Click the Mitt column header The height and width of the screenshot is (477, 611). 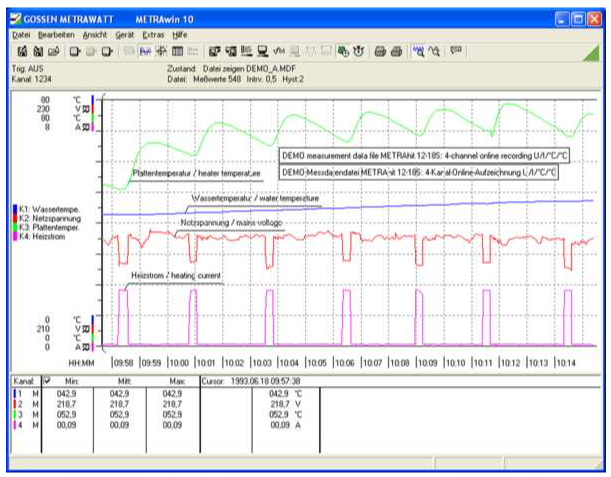tap(124, 381)
